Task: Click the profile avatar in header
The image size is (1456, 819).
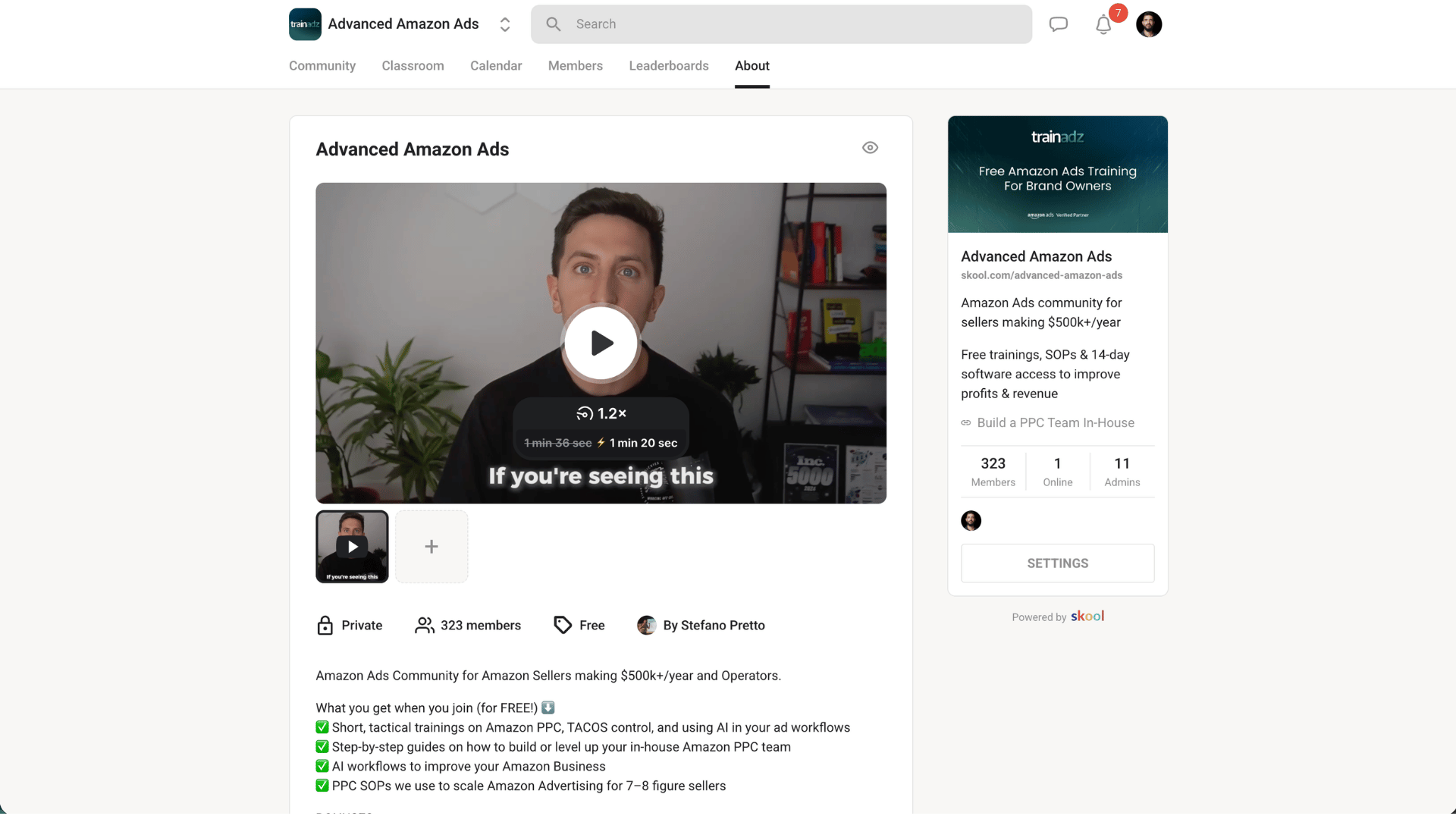Action: 1148,24
